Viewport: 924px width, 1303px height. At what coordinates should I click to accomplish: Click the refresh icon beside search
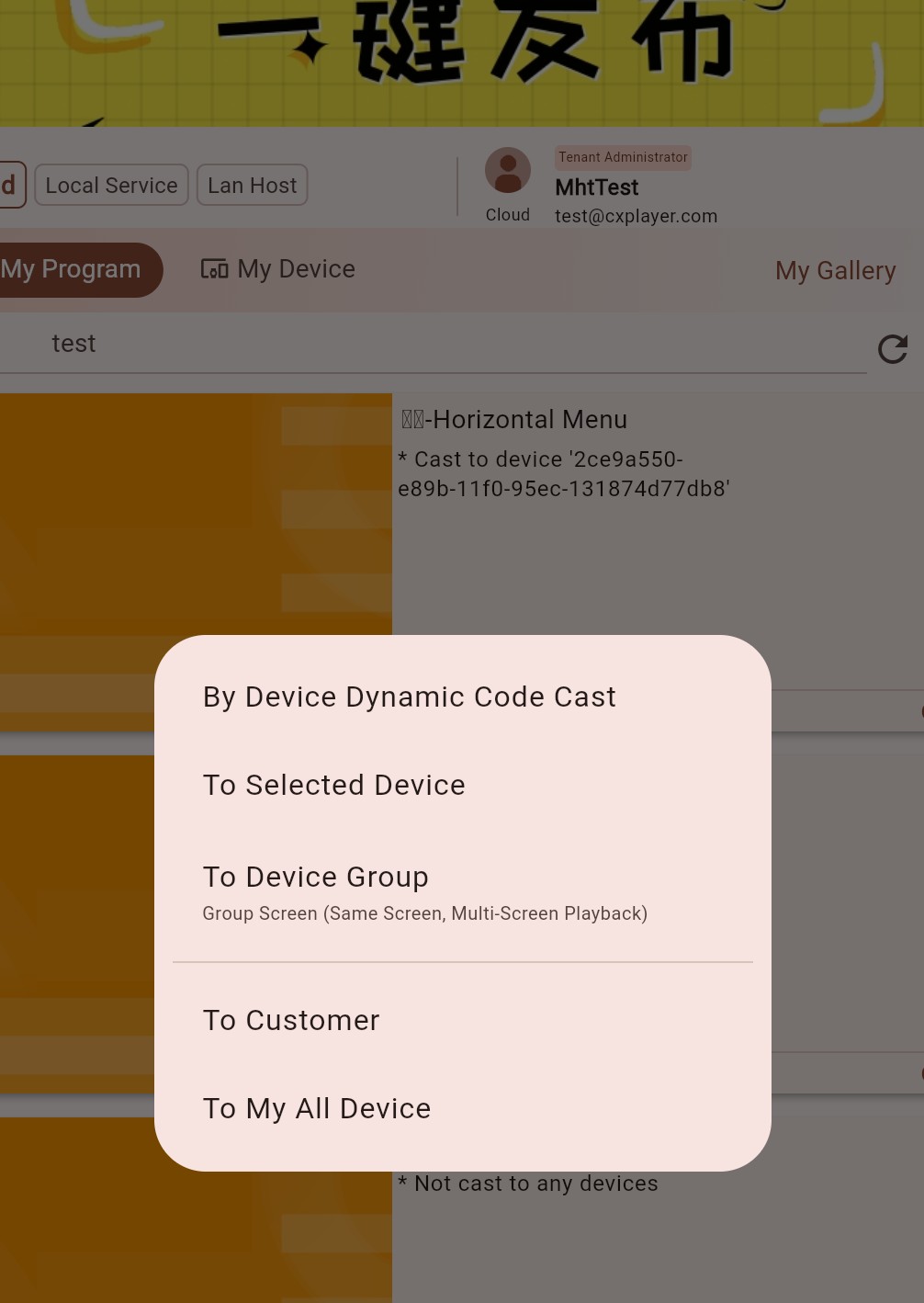pyautogui.click(x=893, y=348)
